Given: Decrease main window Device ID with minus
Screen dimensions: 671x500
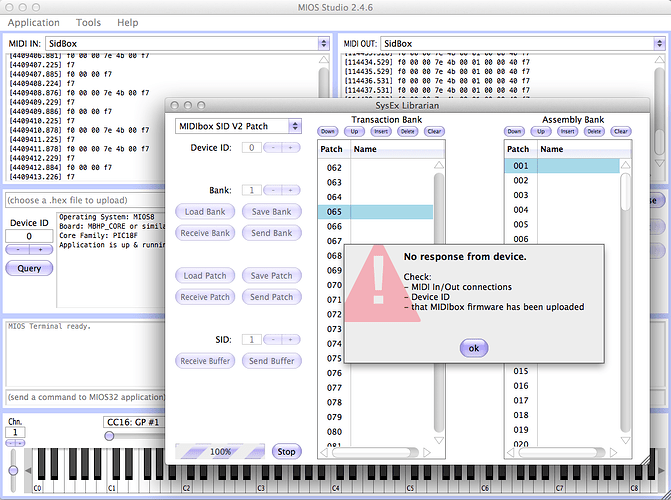Looking at the screenshot, I should click(18, 250).
